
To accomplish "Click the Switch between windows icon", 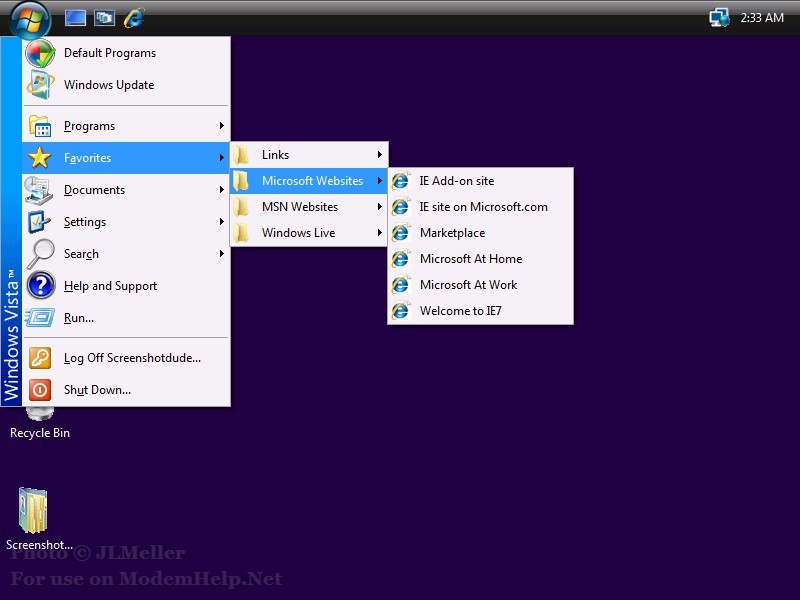I will 105,18.
